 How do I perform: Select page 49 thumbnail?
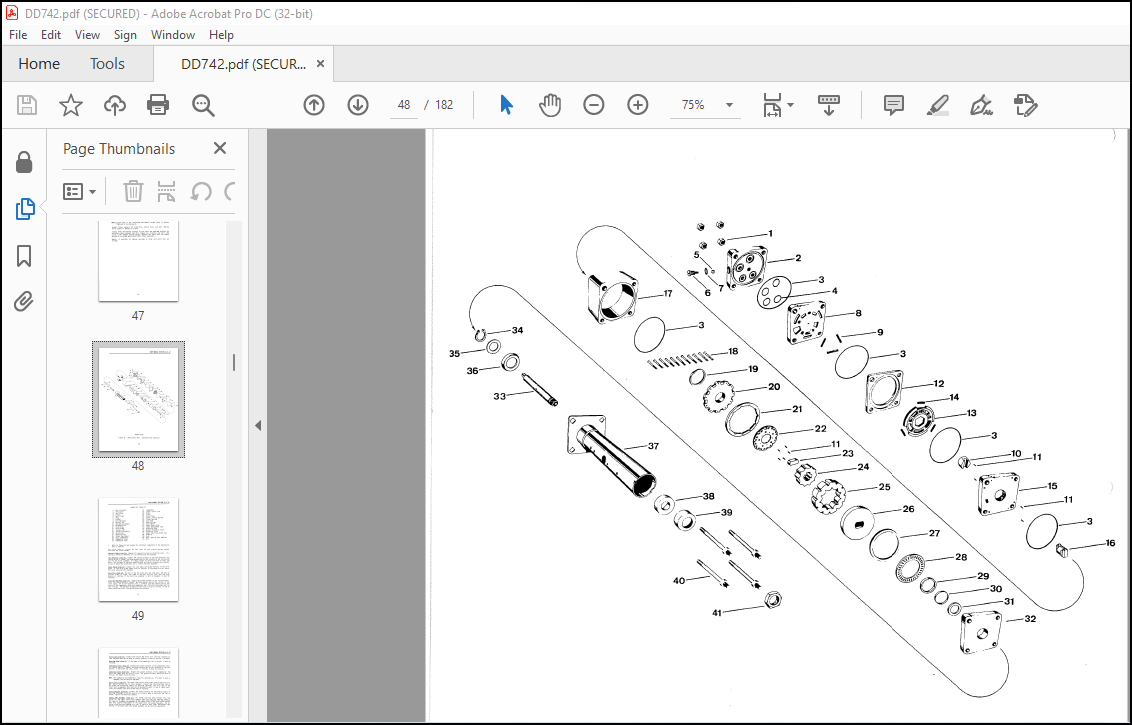point(138,549)
